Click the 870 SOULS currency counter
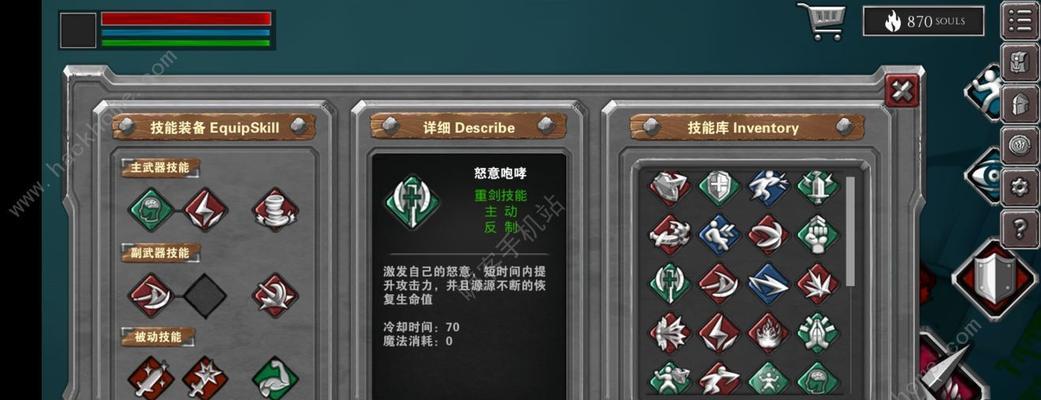The width and height of the screenshot is (1041, 400). coord(923,21)
